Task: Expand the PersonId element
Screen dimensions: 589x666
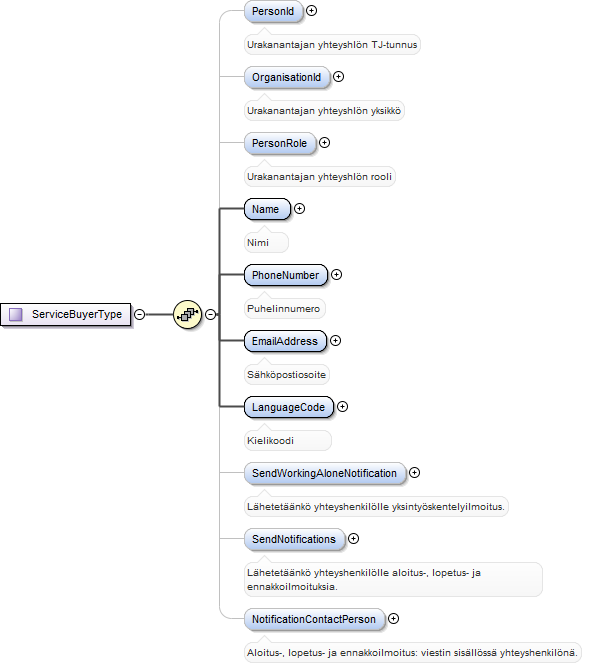Action: [x=311, y=11]
